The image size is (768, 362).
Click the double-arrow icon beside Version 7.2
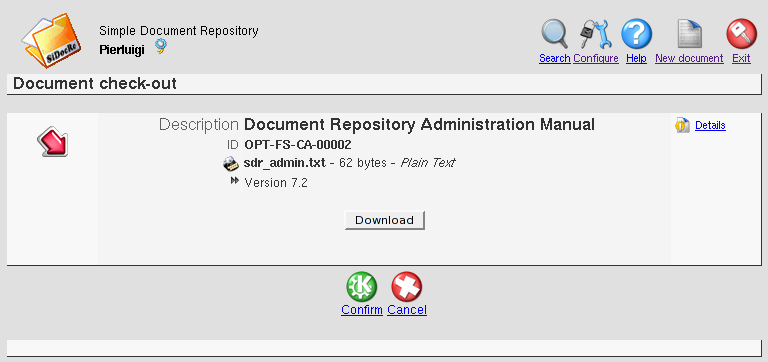point(235,181)
